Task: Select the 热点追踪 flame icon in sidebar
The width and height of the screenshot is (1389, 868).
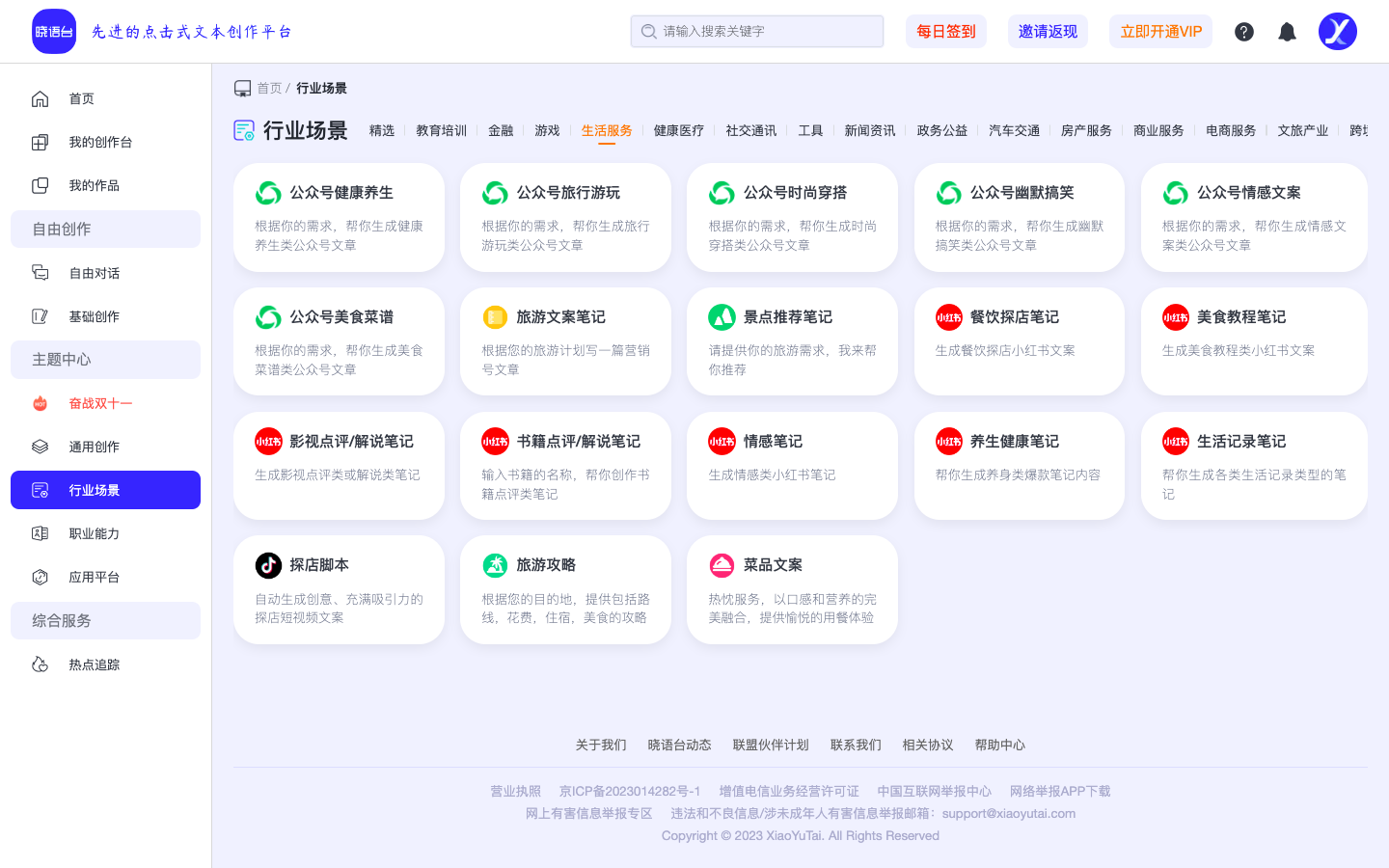Action: [x=40, y=664]
